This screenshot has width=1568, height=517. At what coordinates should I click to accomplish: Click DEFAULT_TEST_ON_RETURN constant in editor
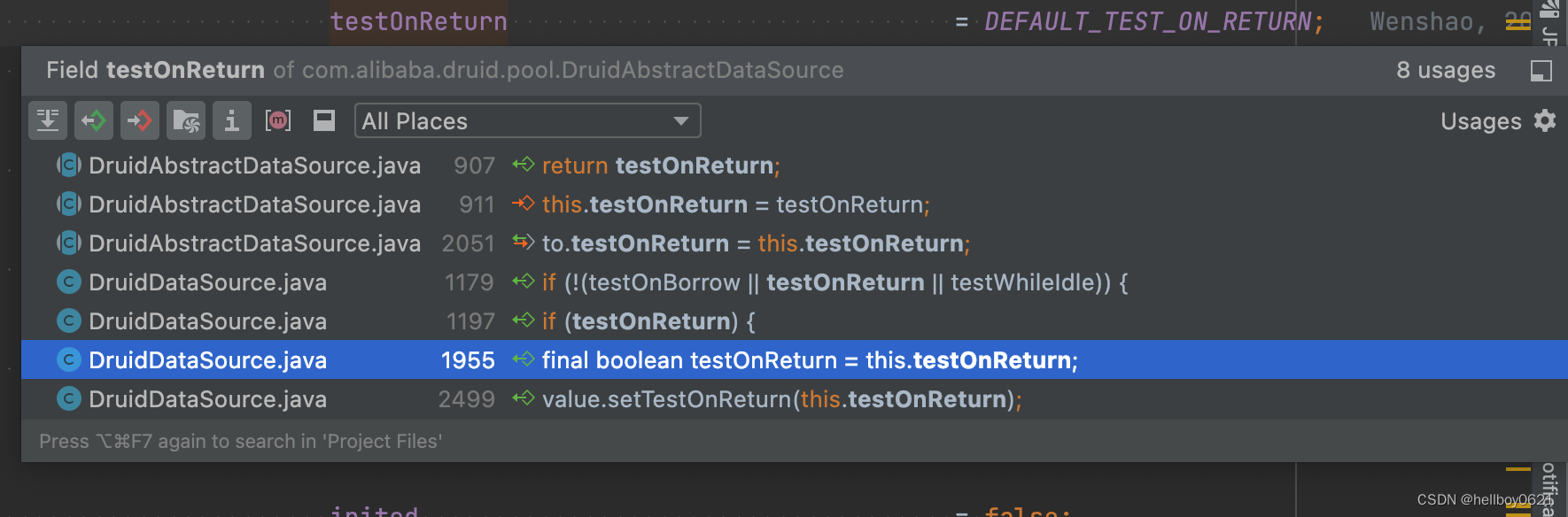click(x=1148, y=21)
